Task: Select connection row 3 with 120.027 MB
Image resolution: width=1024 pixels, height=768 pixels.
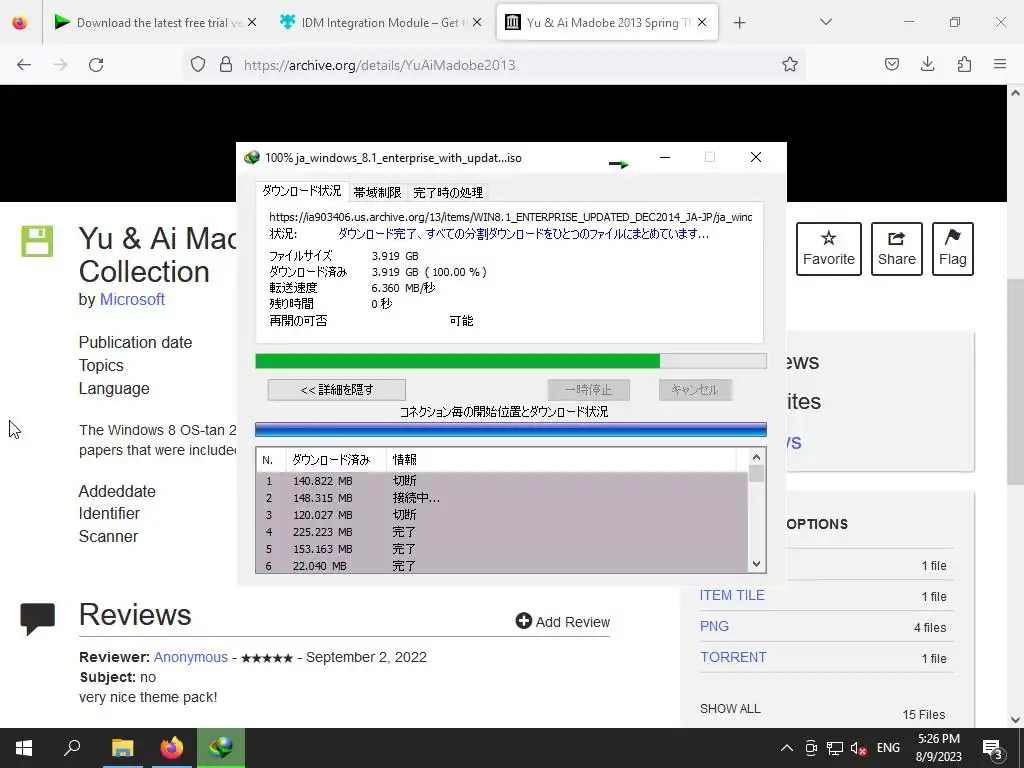Action: [502, 515]
